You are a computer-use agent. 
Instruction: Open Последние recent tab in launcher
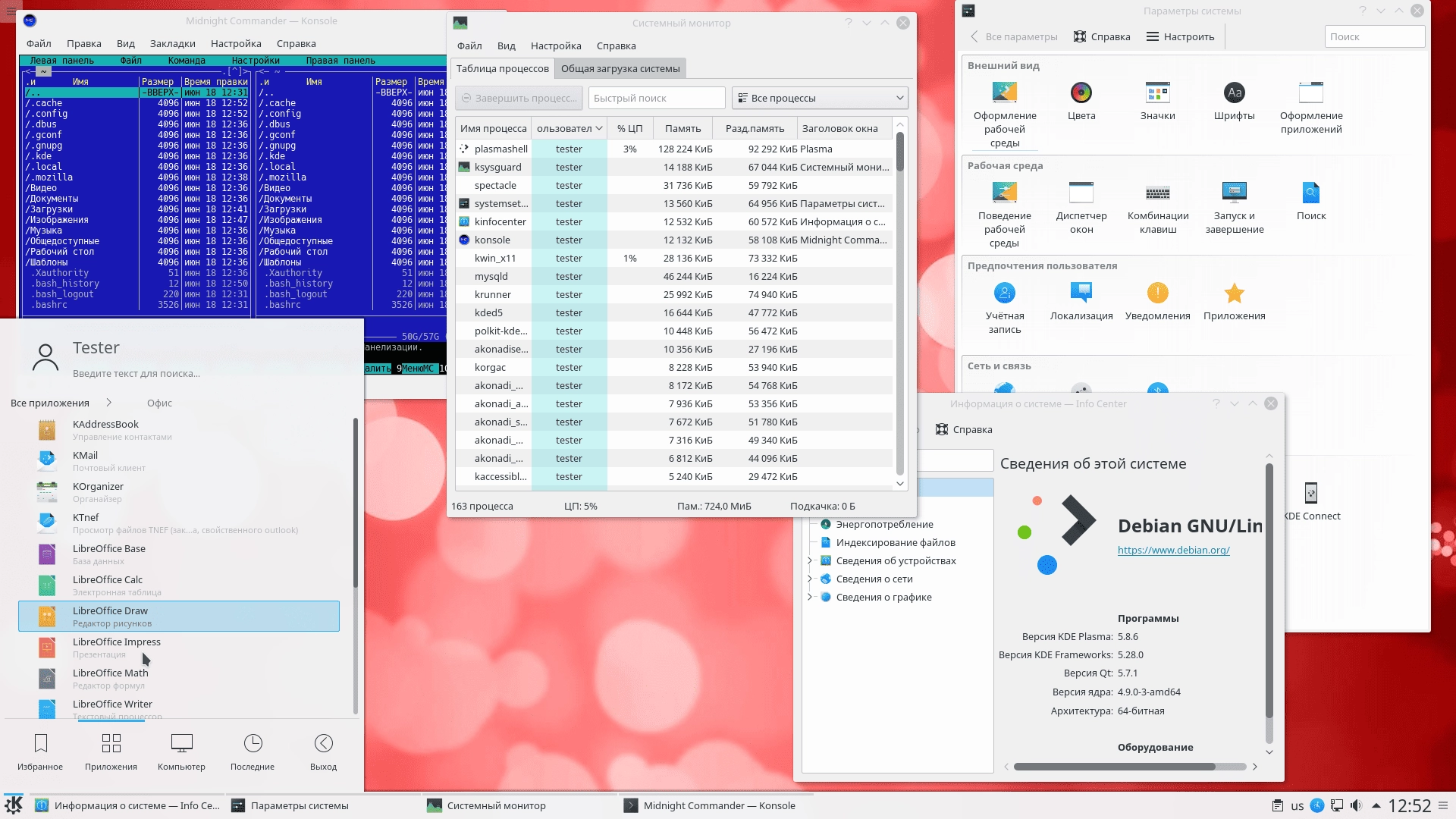click(x=253, y=752)
